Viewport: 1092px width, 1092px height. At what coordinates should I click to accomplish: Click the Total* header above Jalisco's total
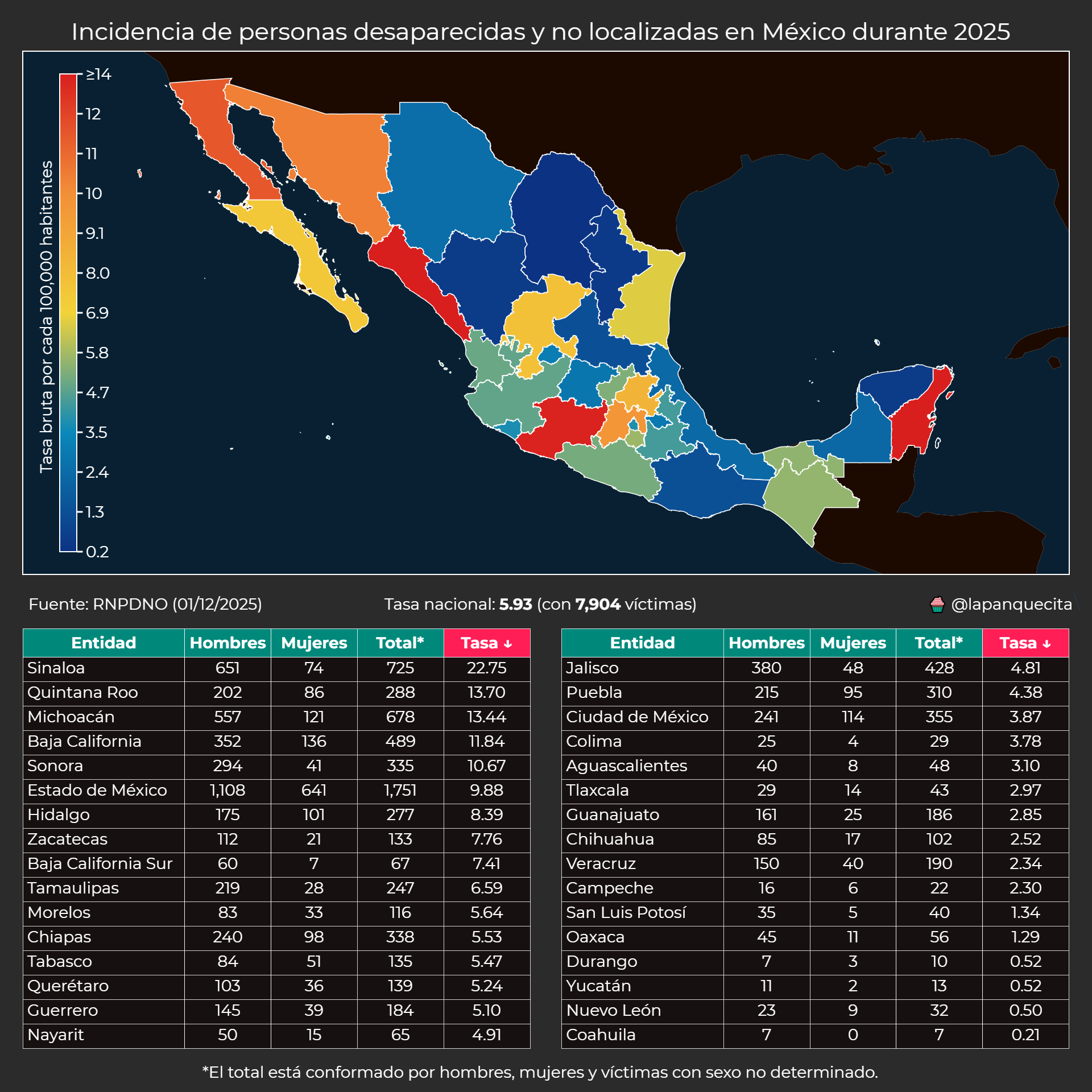click(x=939, y=643)
